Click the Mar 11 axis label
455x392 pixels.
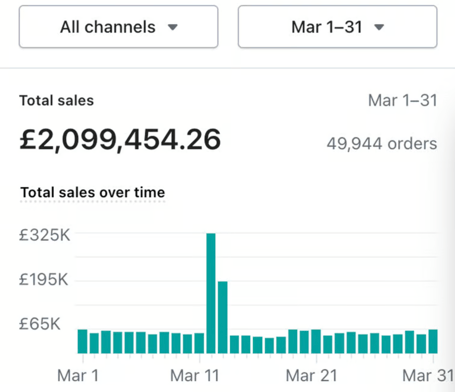(195, 376)
